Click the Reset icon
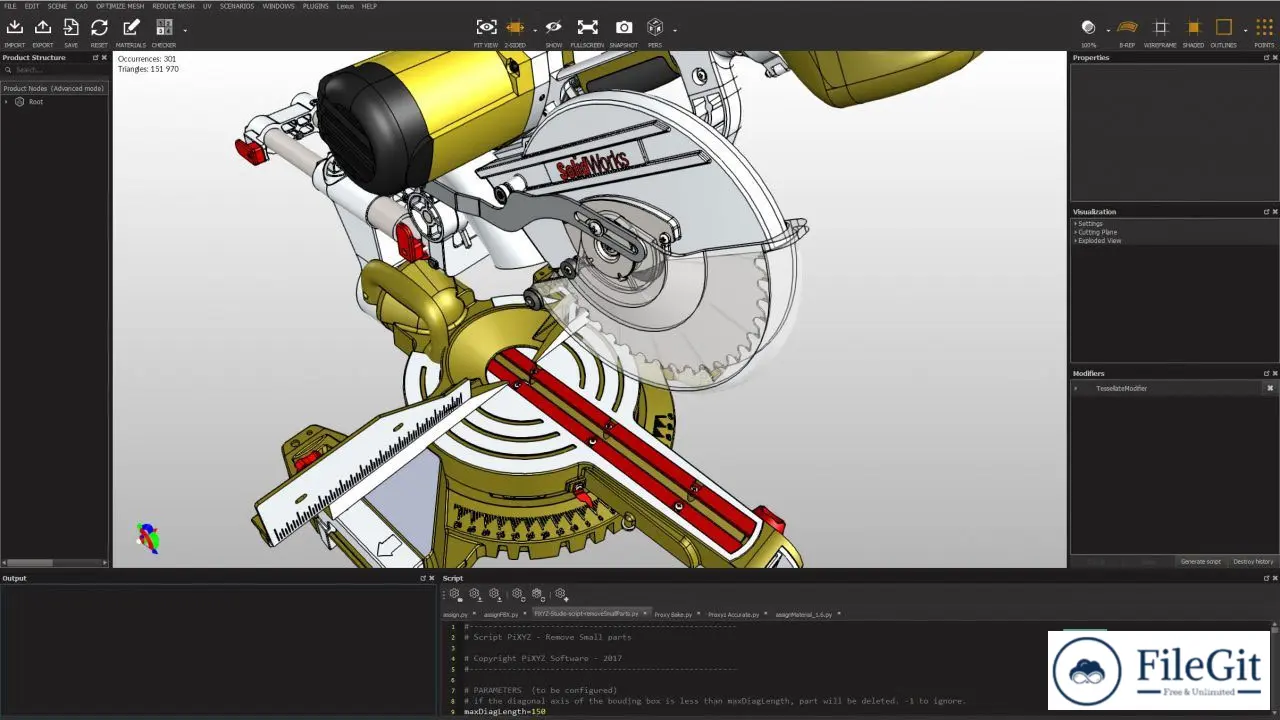The width and height of the screenshot is (1280, 720). 99,28
